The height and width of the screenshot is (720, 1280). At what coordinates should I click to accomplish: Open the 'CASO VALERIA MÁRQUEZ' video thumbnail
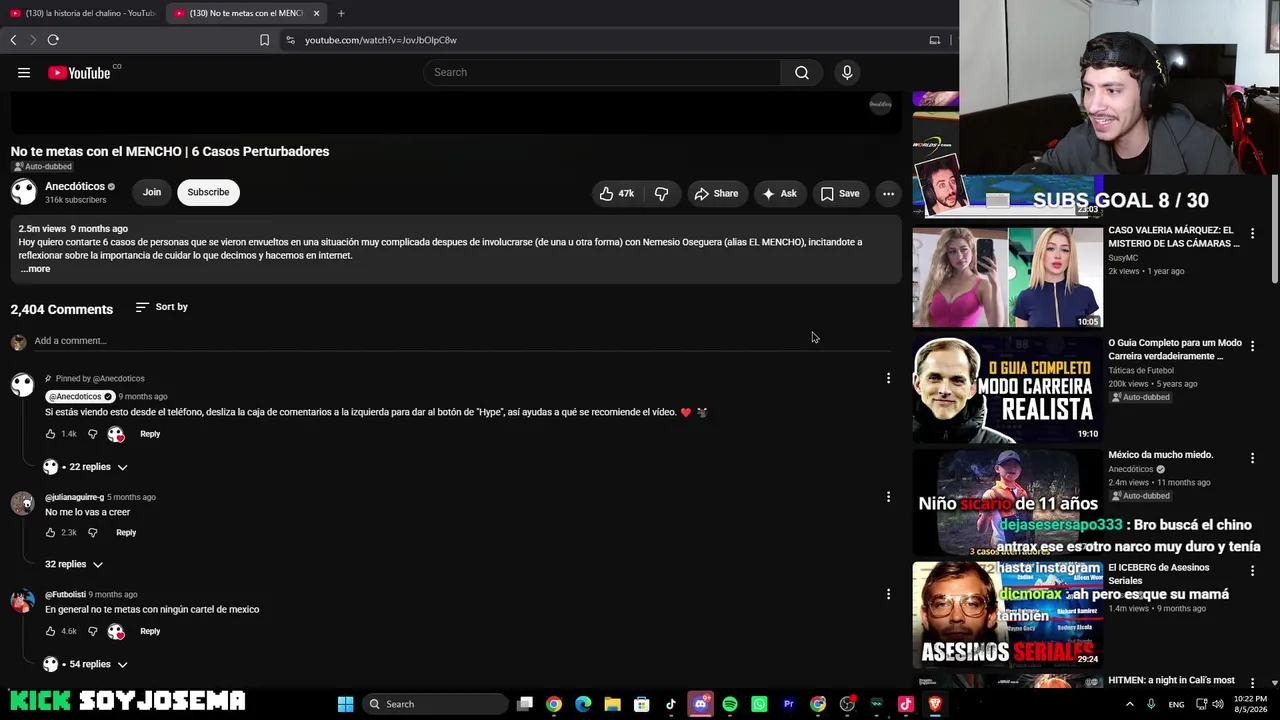click(1007, 277)
